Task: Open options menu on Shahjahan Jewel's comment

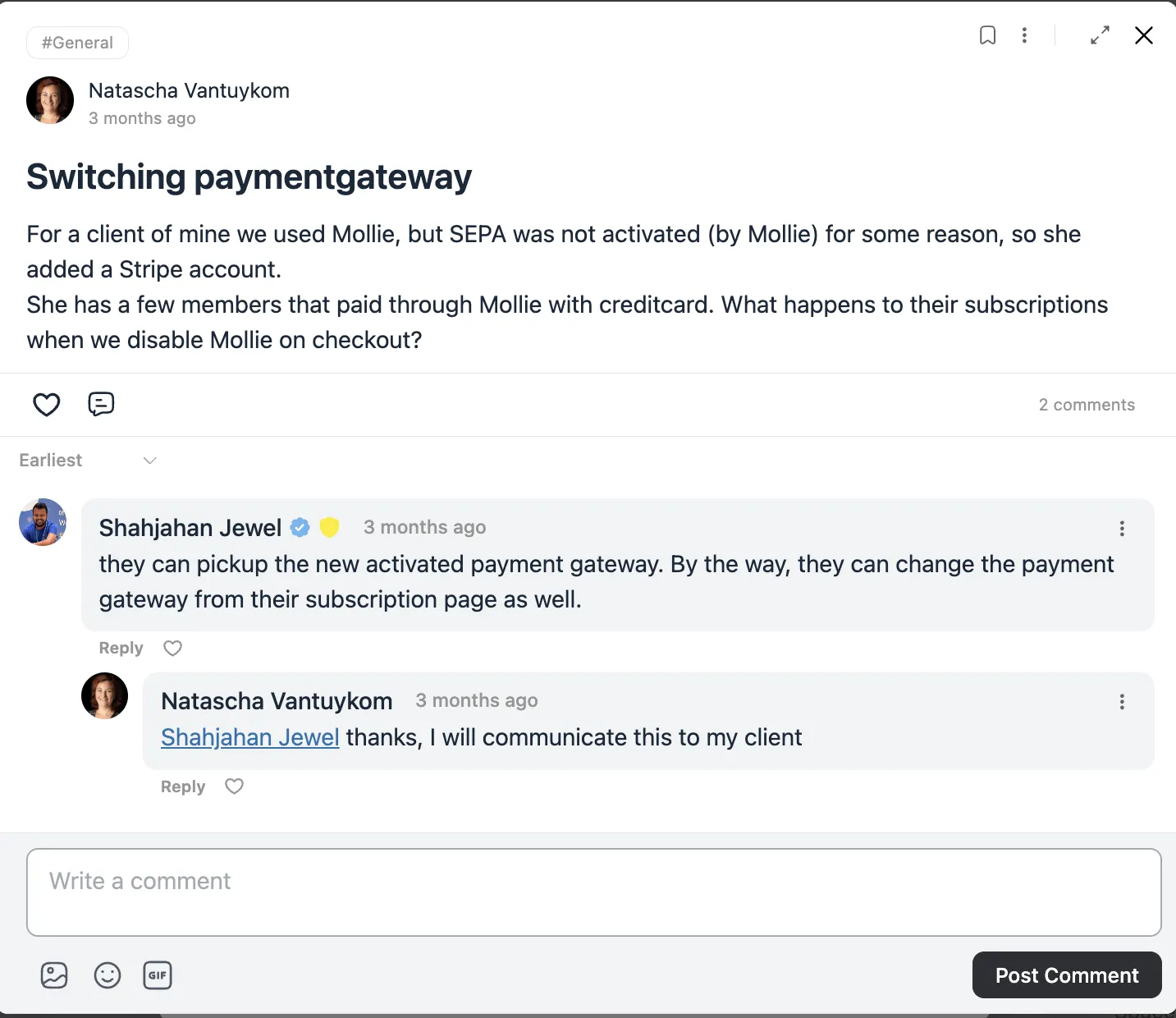Action: pyautogui.click(x=1122, y=529)
